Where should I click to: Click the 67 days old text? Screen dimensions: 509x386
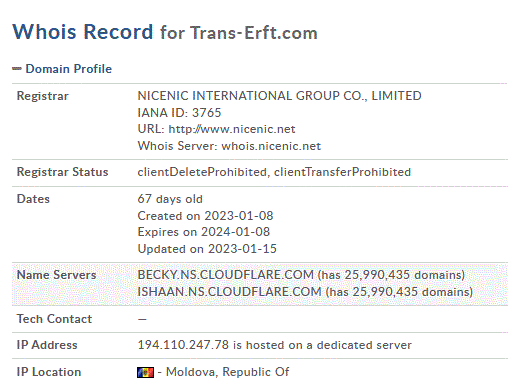[170, 199]
